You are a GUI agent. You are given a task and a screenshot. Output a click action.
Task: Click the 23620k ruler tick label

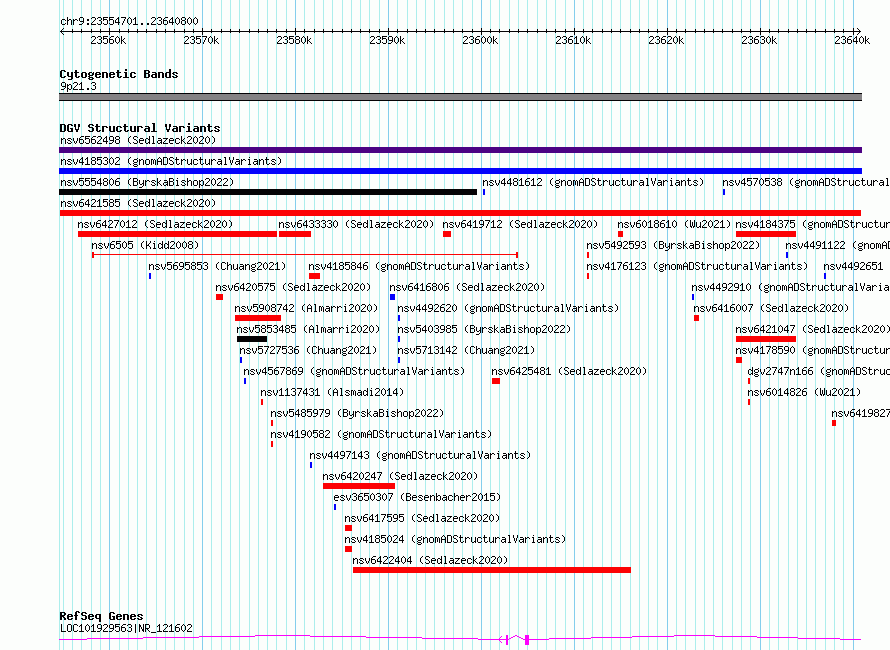(x=666, y=40)
